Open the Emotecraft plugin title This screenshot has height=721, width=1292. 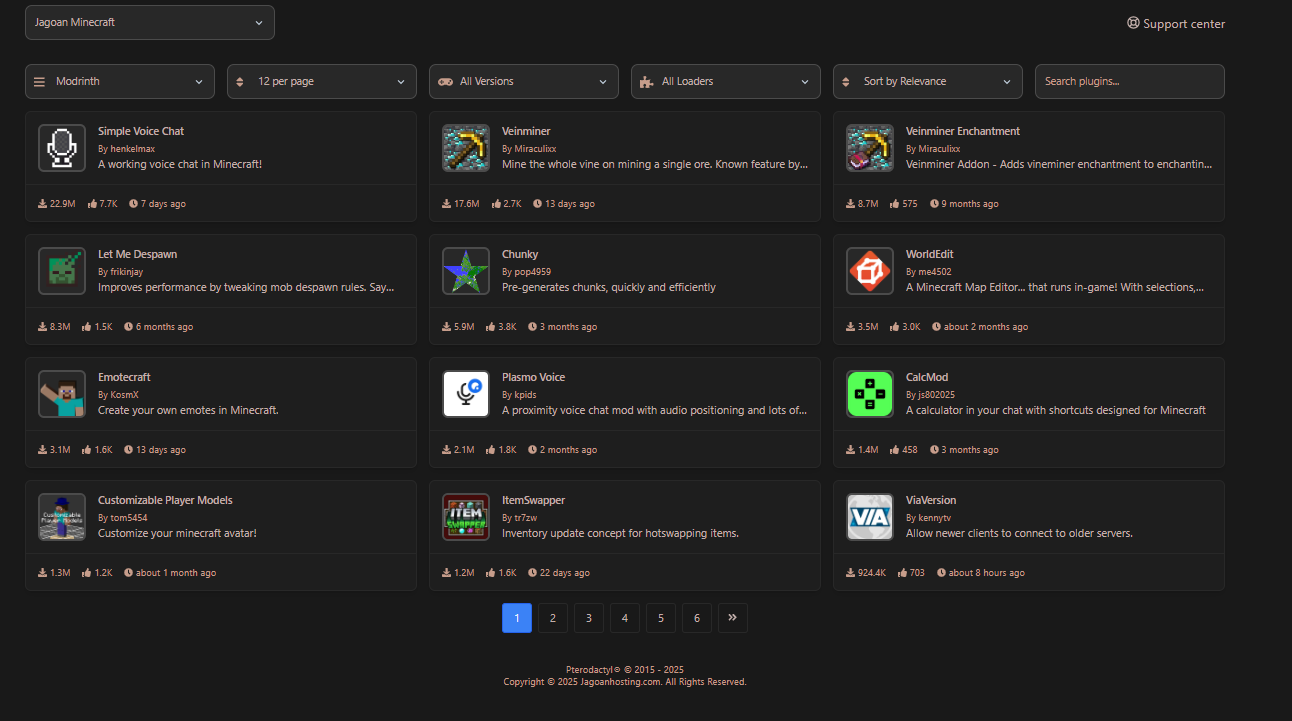[x=124, y=377]
